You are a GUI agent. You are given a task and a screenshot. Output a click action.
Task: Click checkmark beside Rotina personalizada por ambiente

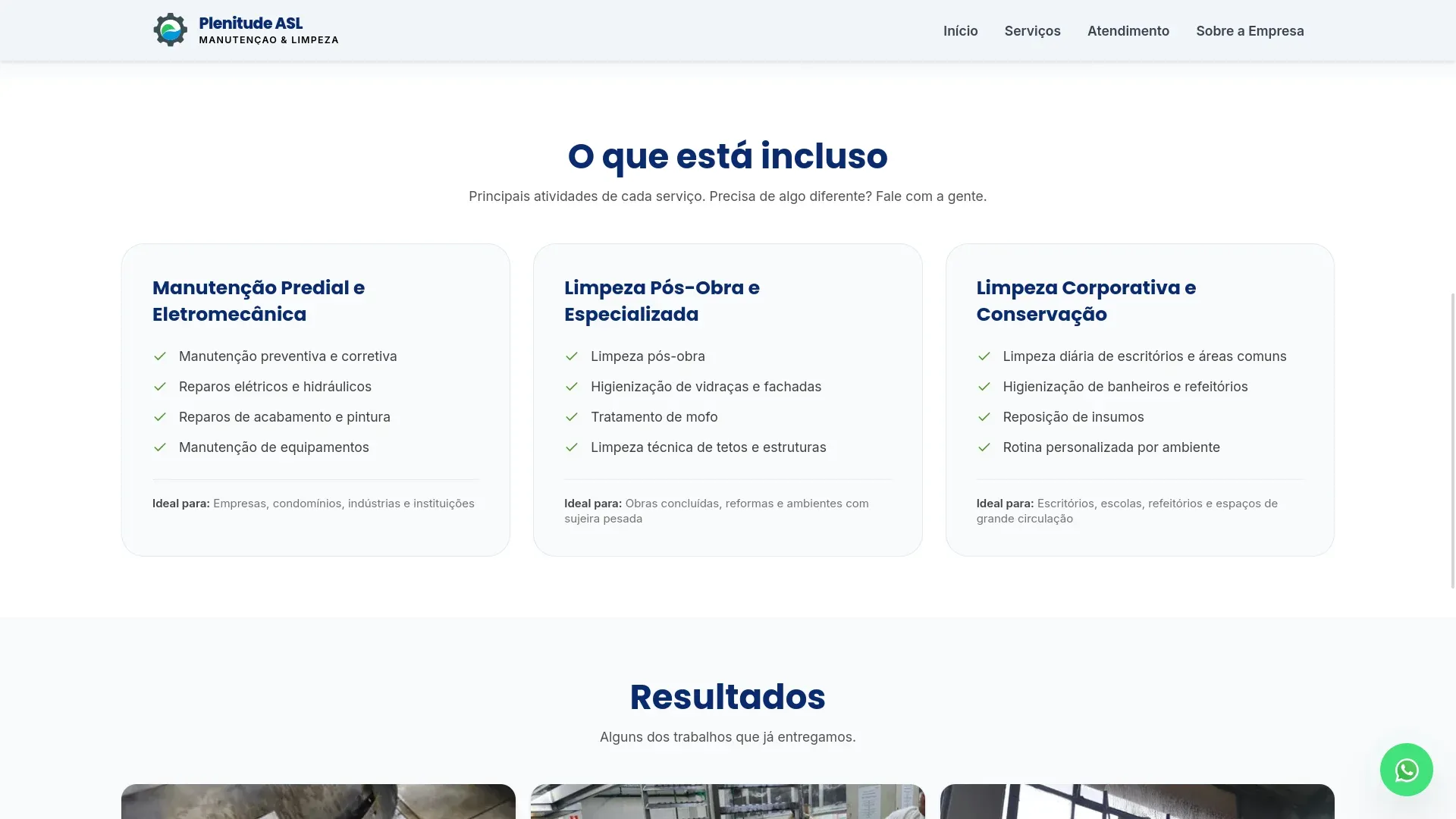click(984, 447)
